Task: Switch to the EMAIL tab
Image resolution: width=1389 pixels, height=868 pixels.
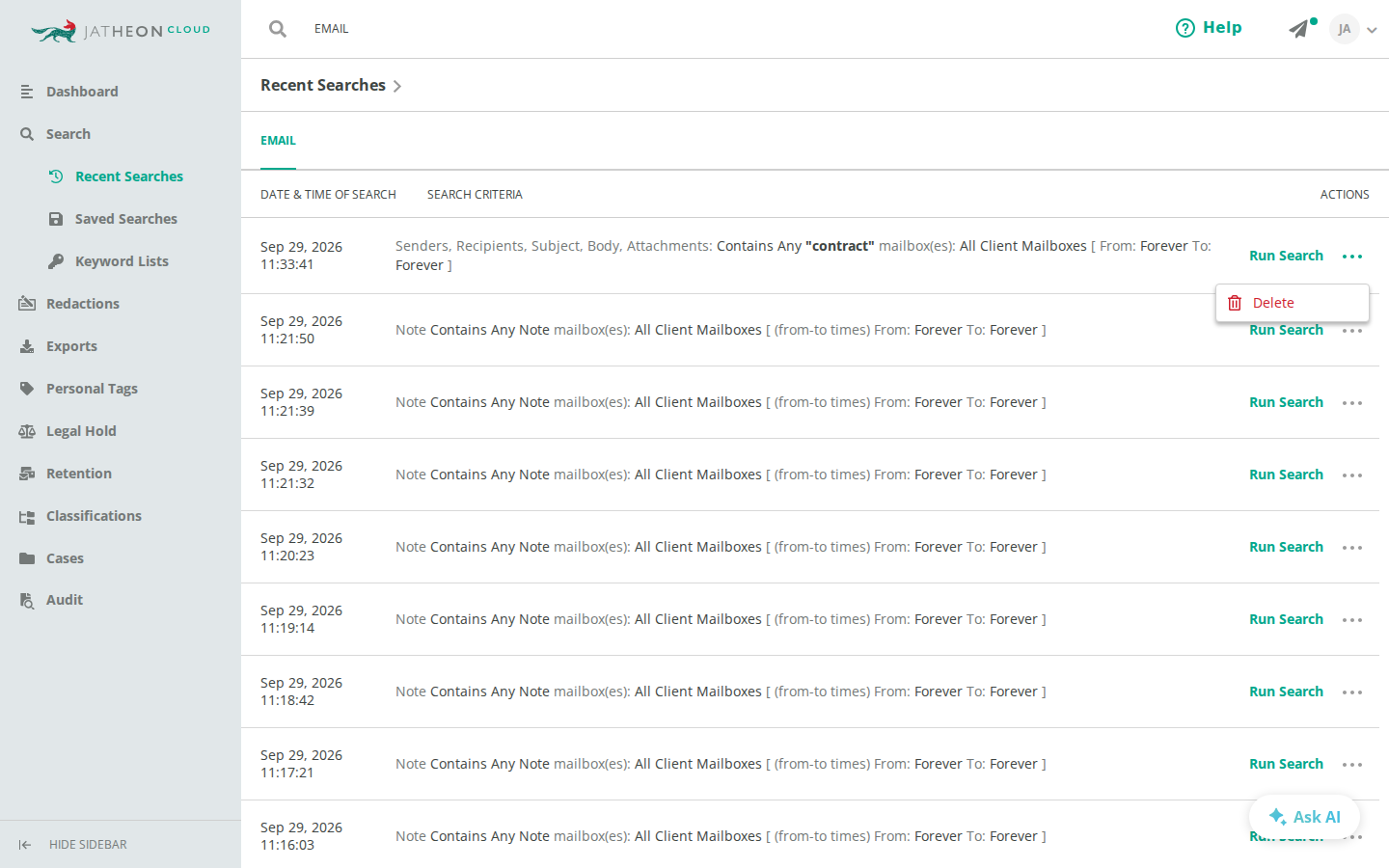Action: pos(278,141)
